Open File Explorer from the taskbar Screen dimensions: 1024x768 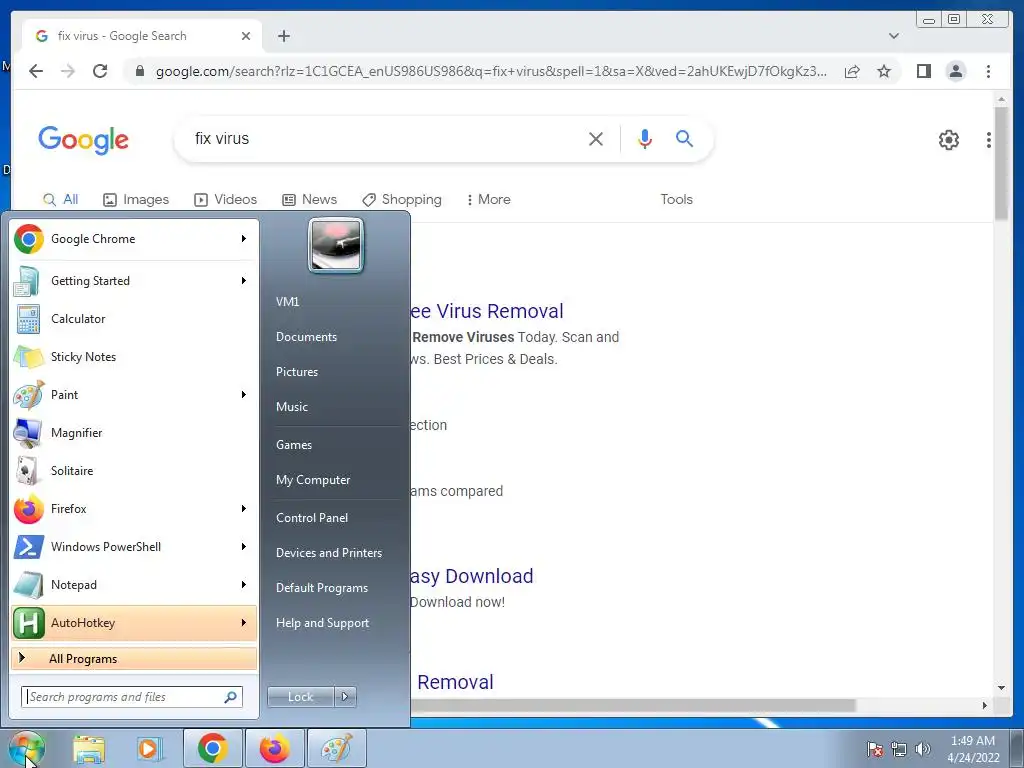point(89,749)
